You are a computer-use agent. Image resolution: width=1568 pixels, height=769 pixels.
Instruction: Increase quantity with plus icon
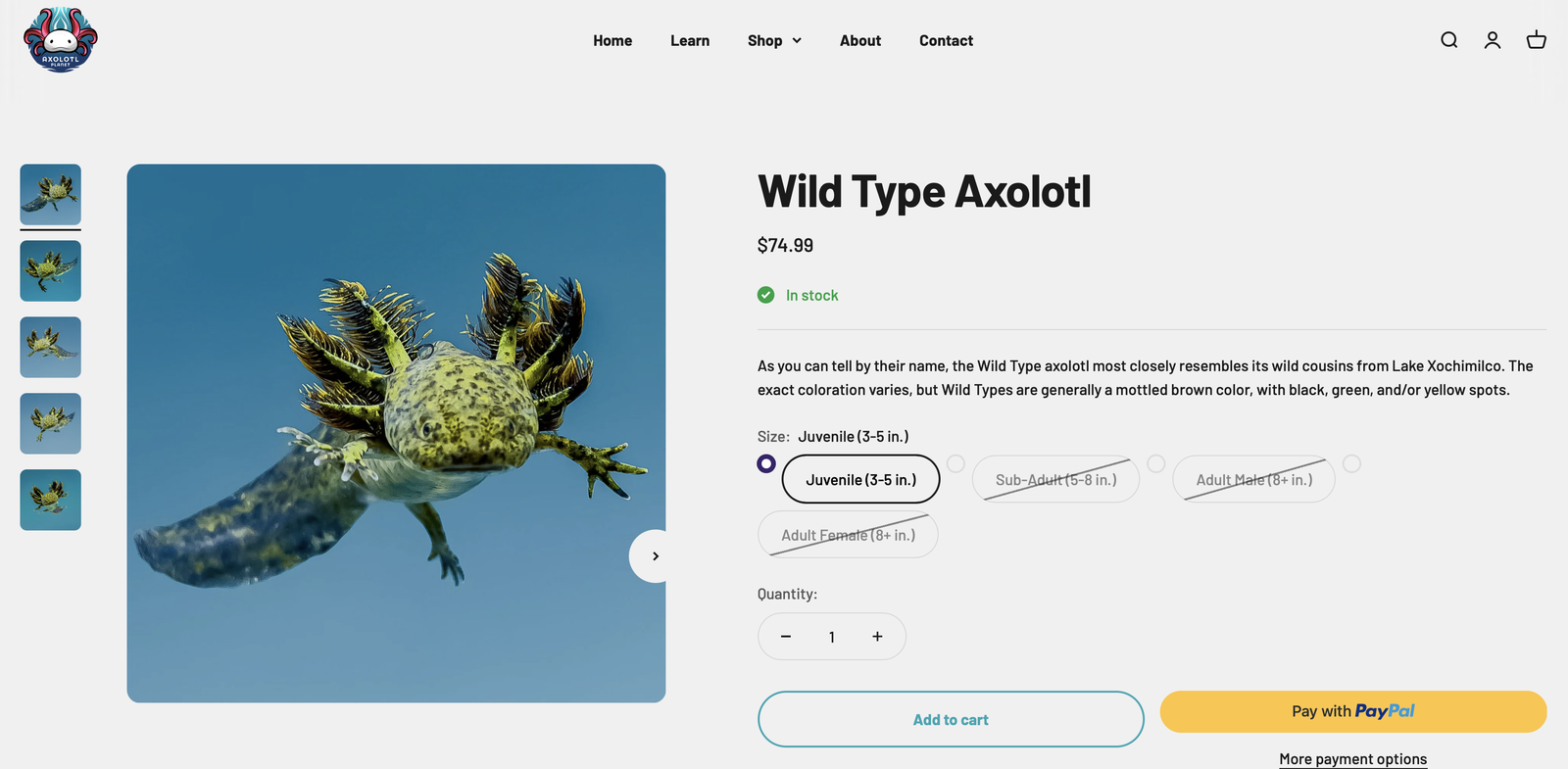click(877, 637)
